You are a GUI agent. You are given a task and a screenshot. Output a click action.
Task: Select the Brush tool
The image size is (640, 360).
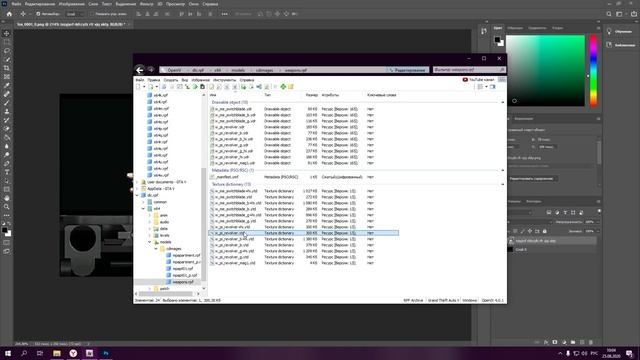click(x=7, y=102)
